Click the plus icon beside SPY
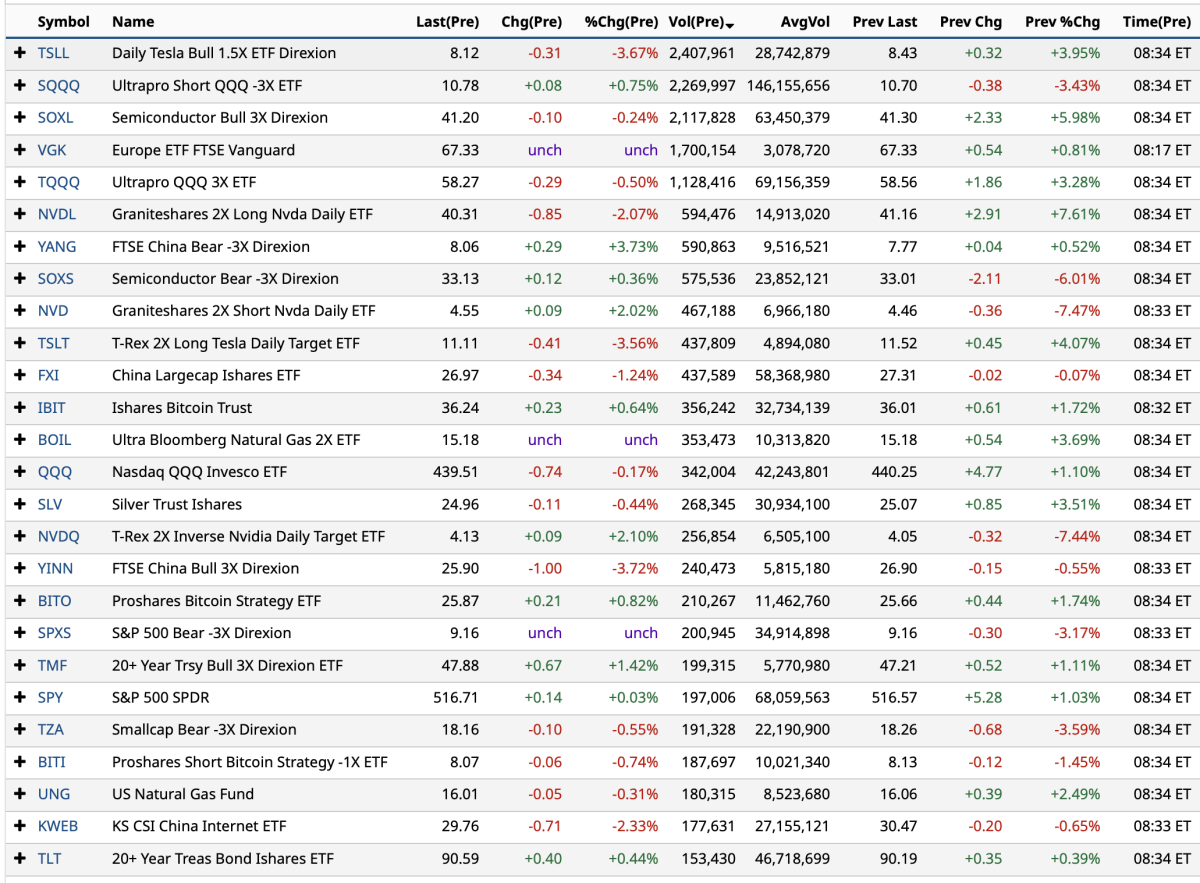 [19, 697]
